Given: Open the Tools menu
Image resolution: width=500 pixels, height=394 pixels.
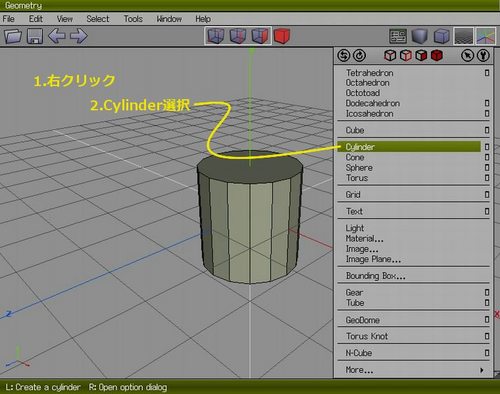Looking at the screenshot, I should point(133,19).
